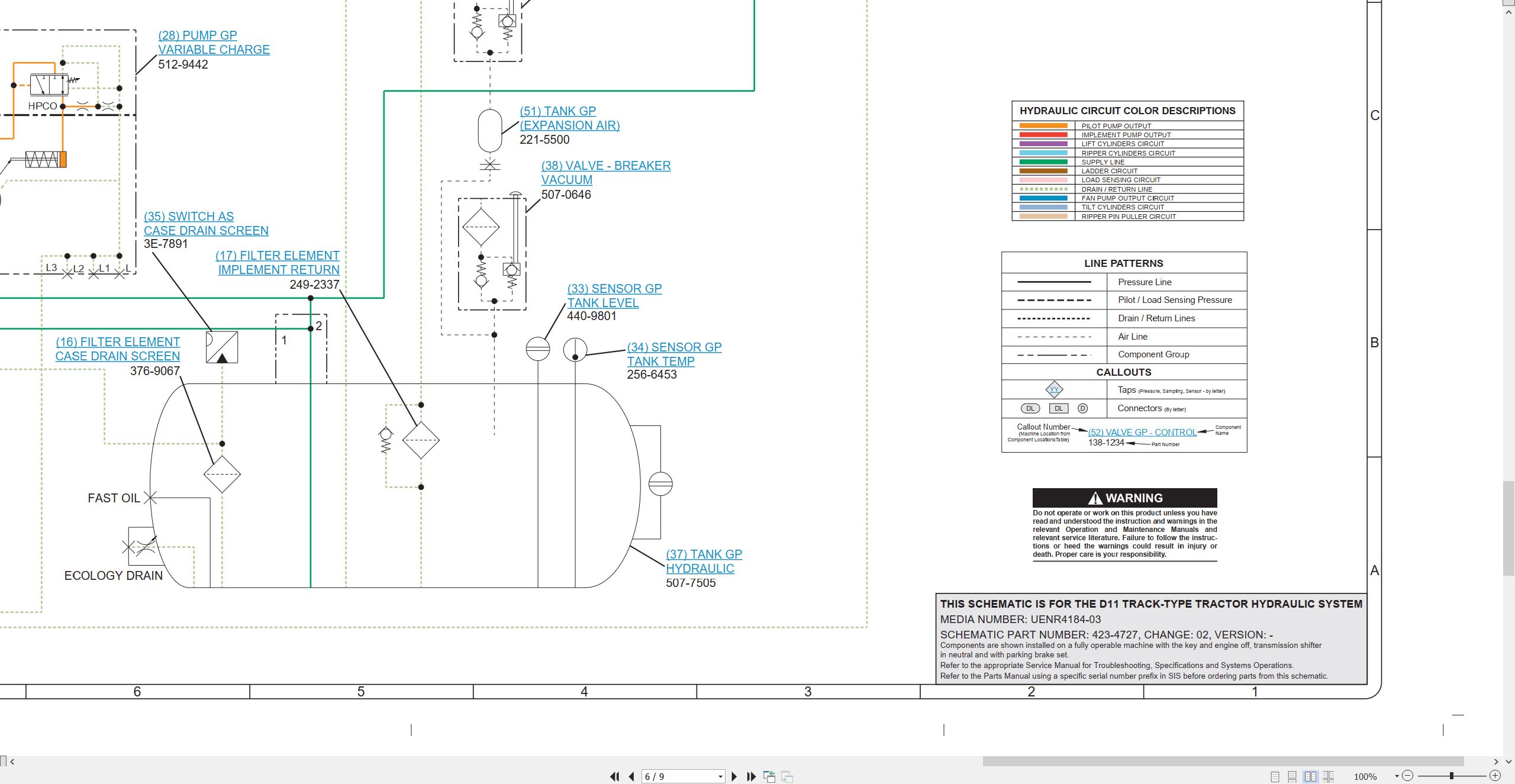Screen dimensions: 1515x784
Task: Zoom out with the minus icon
Action: pos(1408,776)
